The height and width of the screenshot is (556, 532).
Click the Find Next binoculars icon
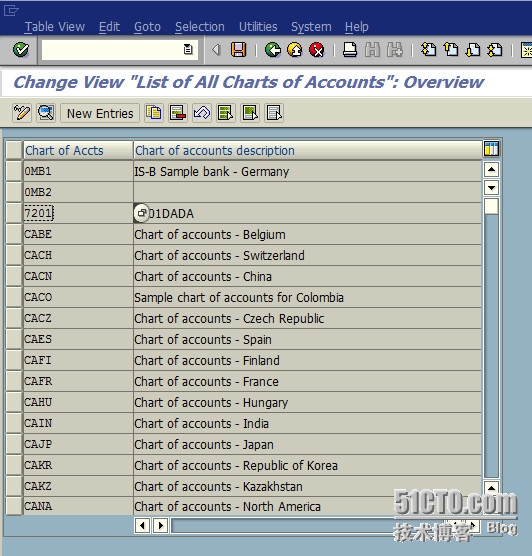pyautogui.click(x=395, y=50)
